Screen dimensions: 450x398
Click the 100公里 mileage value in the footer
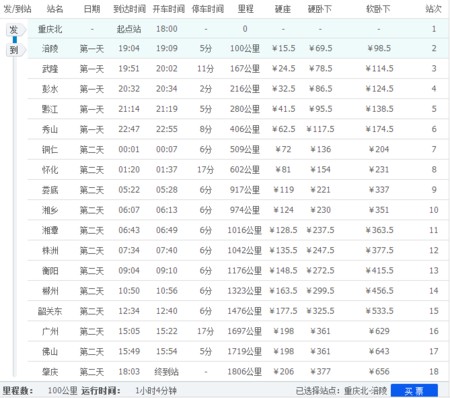click(63, 391)
